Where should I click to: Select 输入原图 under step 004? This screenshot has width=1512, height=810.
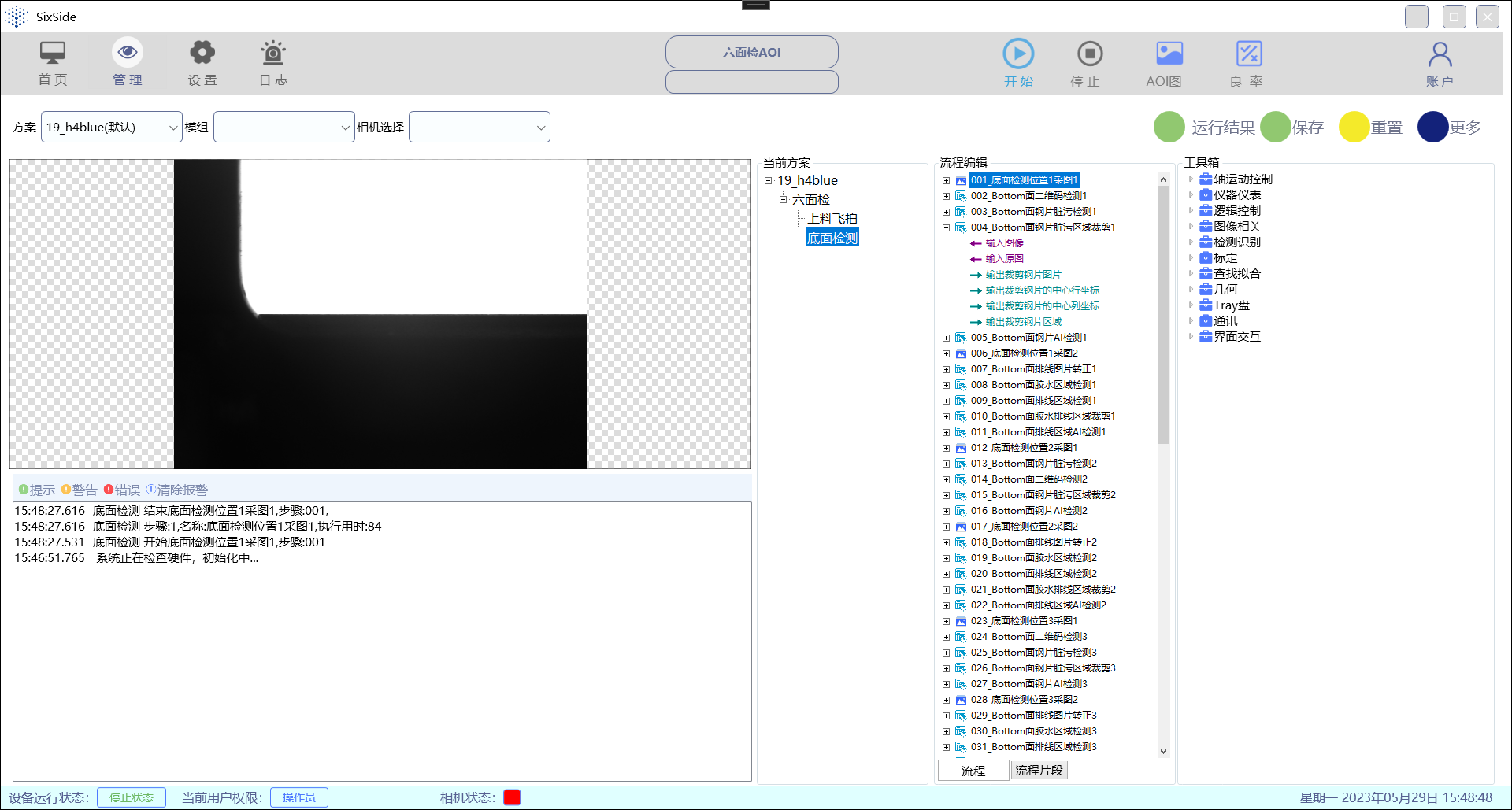1005,259
